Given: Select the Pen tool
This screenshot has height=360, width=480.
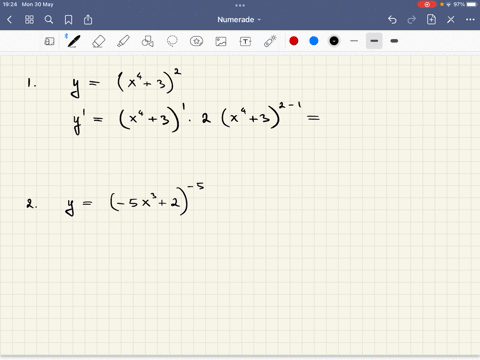Looking at the screenshot, I should click(73, 41).
